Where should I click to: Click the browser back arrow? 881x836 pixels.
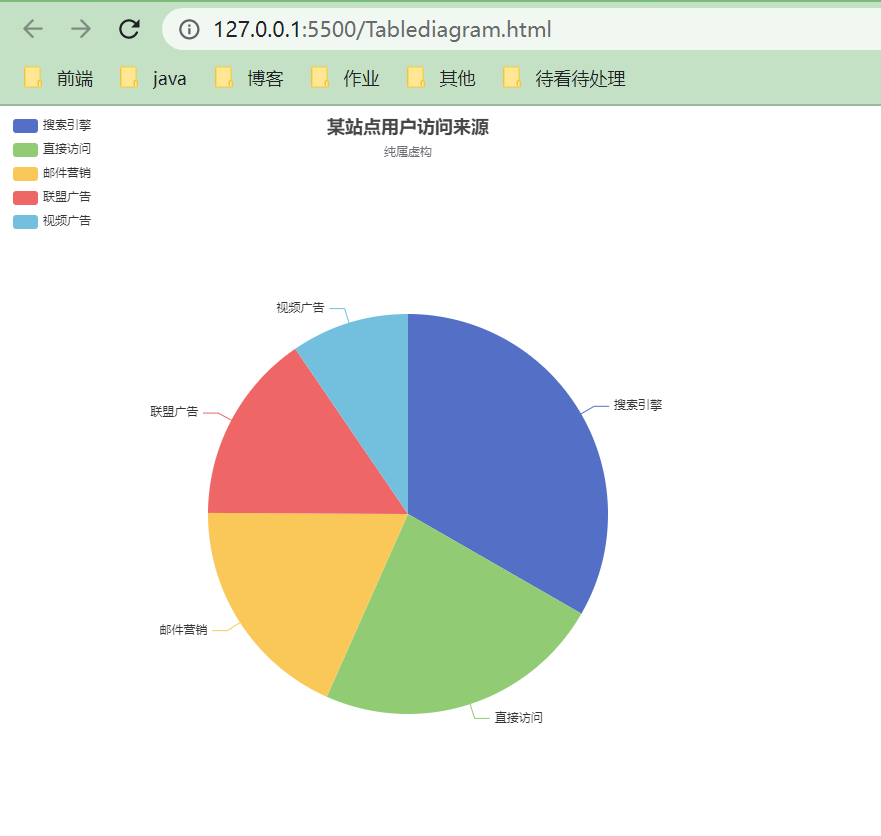point(33,29)
